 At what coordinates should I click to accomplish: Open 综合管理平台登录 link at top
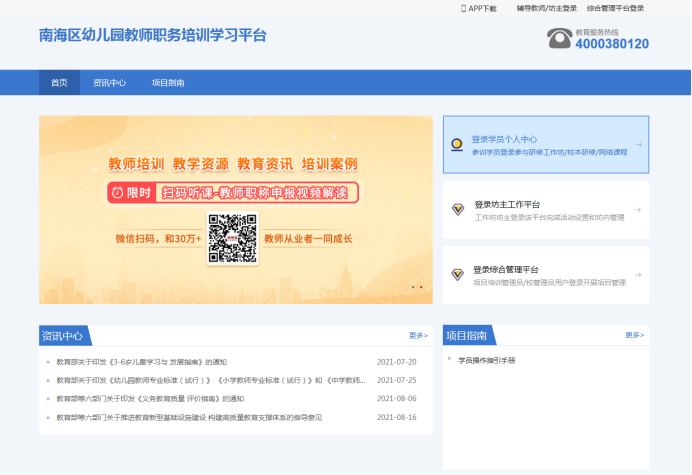(615, 8)
